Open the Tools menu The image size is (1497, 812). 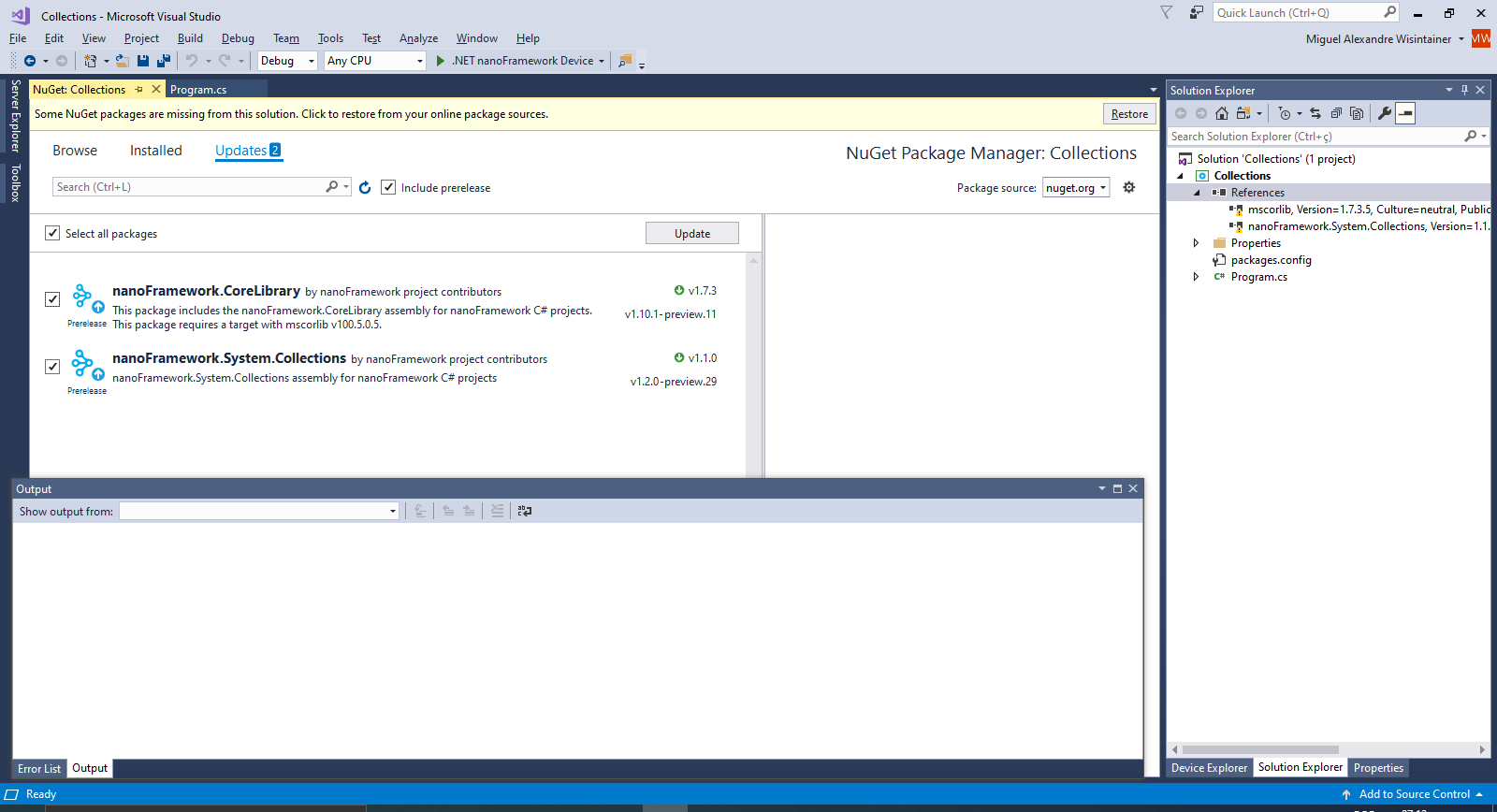point(330,38)
